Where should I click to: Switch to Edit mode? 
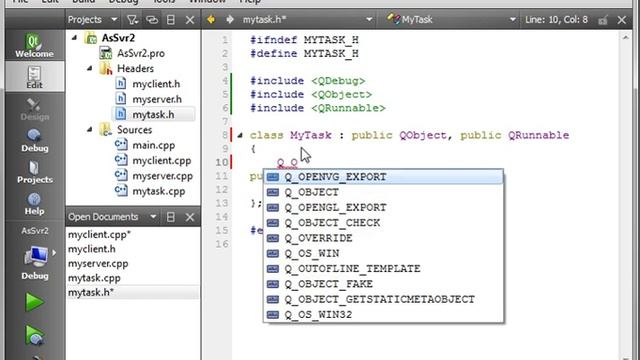[x=34, y=77]
